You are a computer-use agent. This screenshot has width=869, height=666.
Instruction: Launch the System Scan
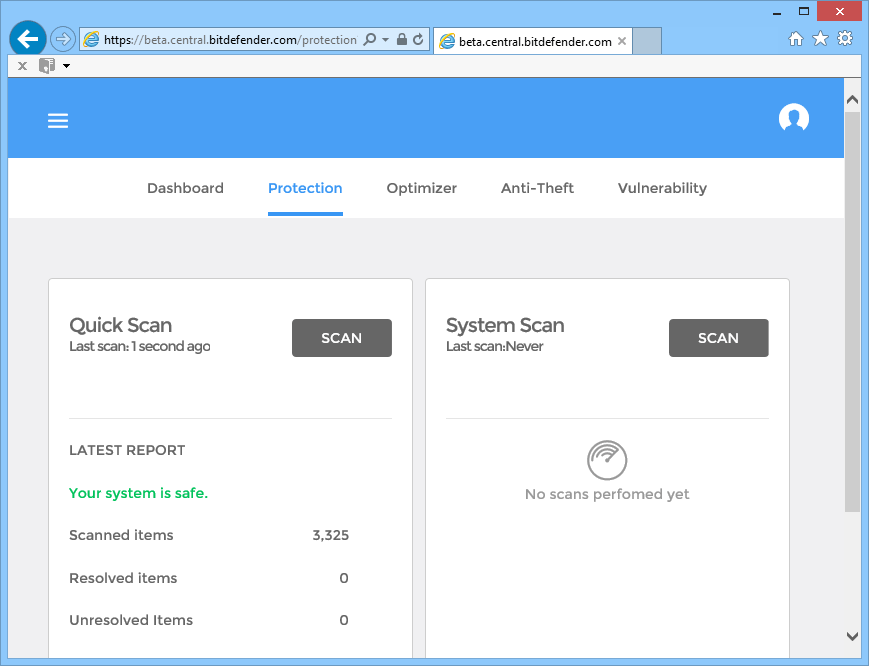[x=718, y=337]
